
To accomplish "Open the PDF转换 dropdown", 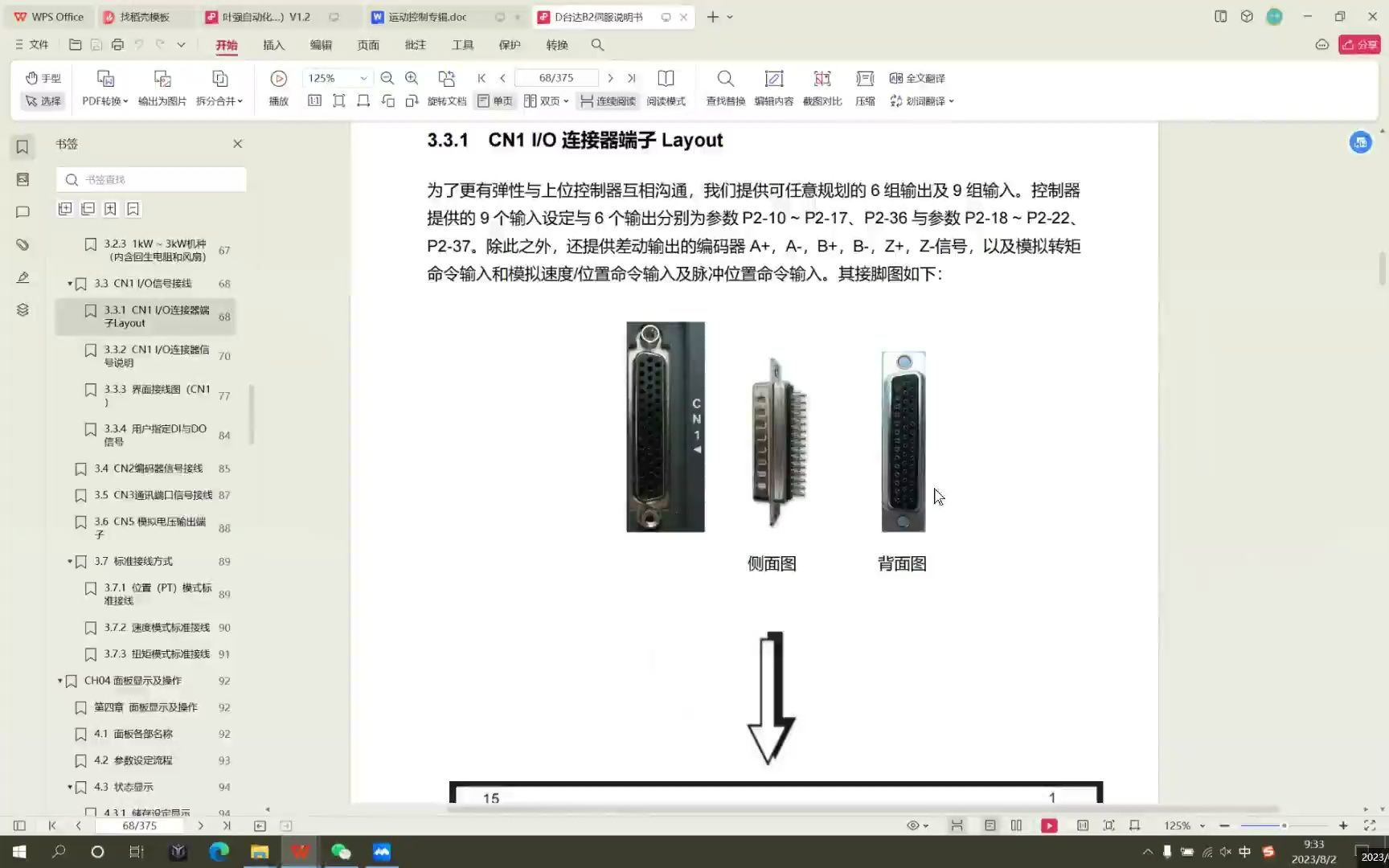I will click(105, 100).
